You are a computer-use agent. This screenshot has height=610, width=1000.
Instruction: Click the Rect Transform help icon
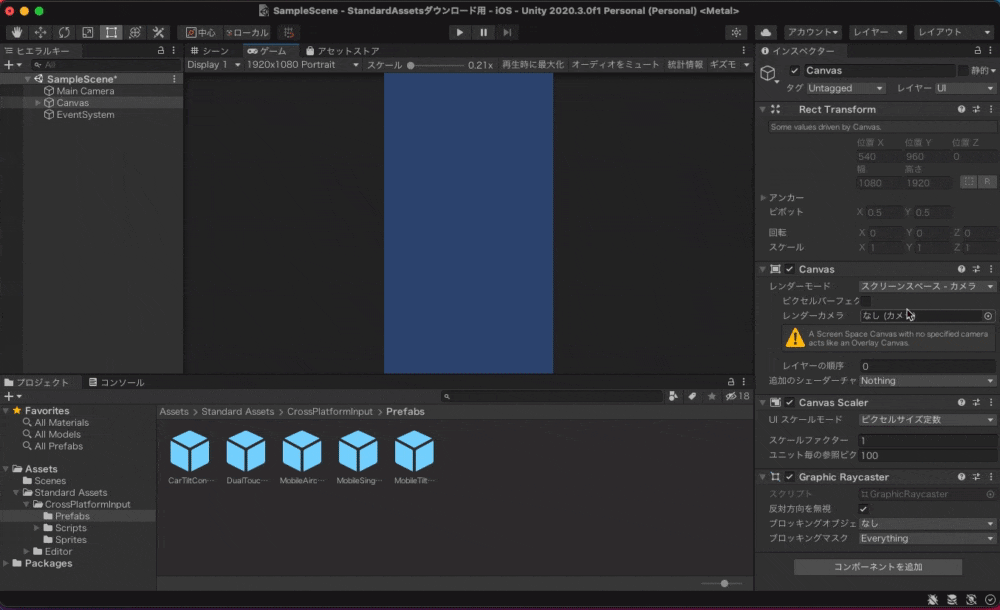[x=961, y=109]
